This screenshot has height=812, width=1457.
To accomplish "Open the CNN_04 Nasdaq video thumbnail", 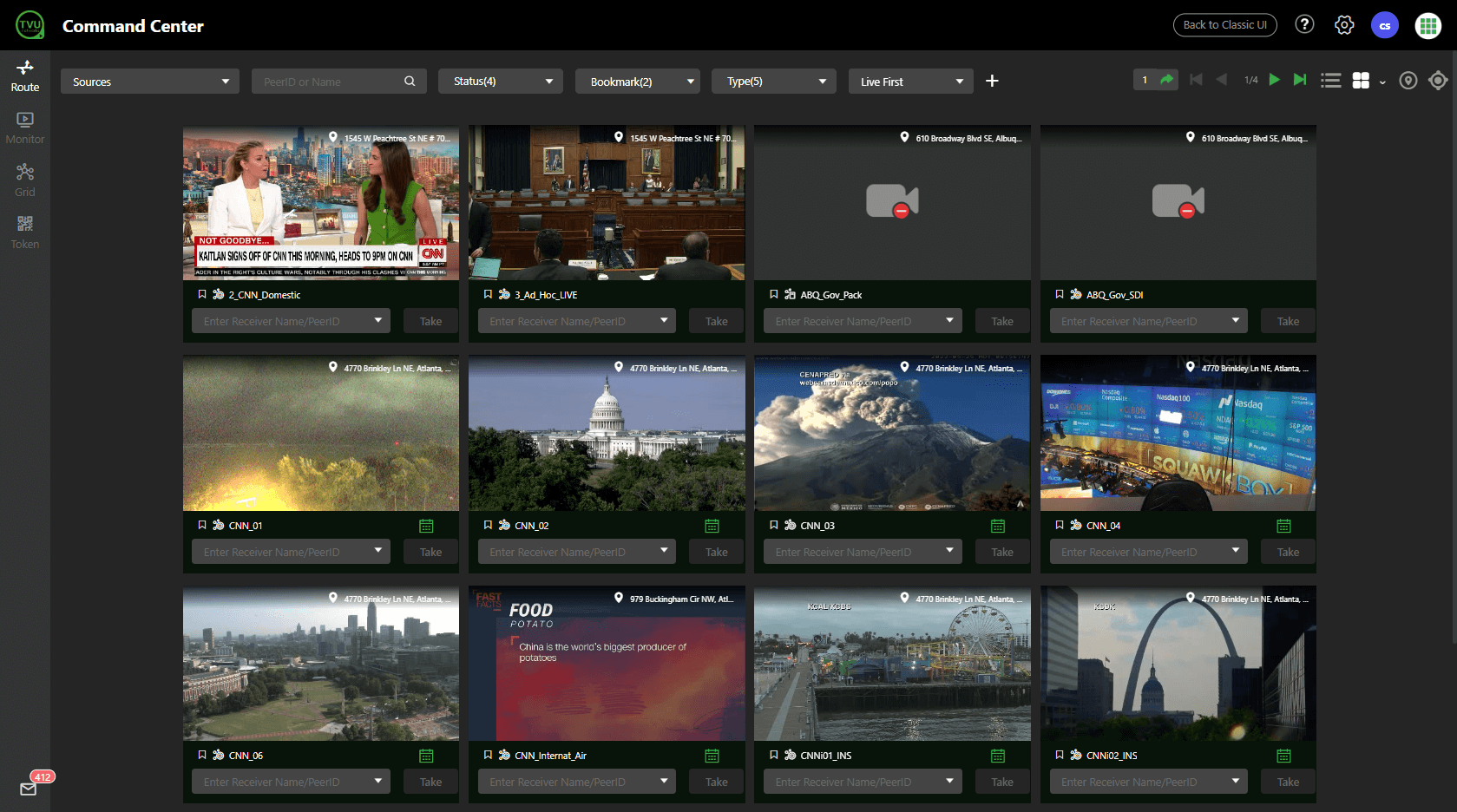I will coord(1178,433).
